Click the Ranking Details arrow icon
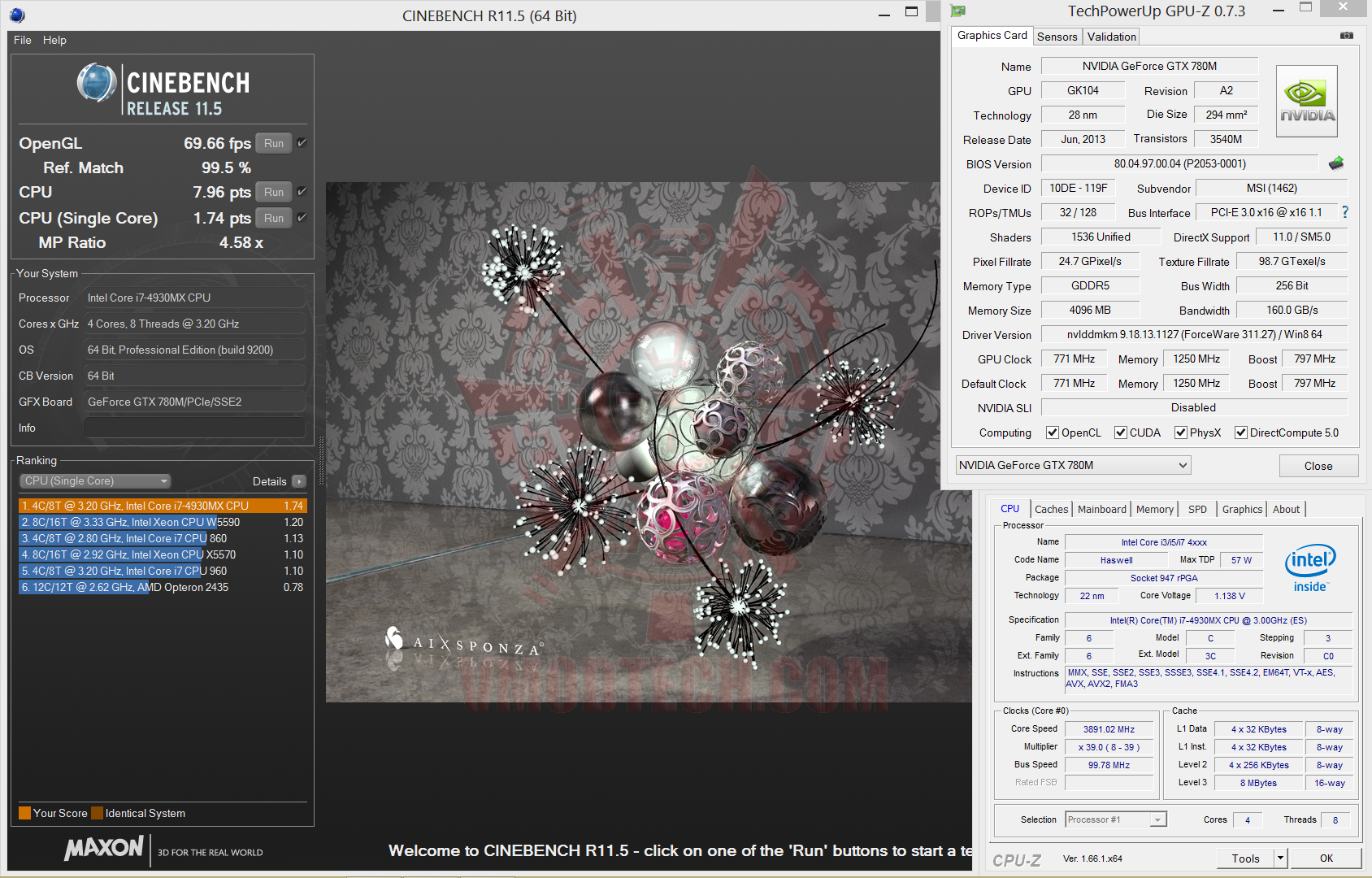Image resolution: width=1372 pixels, height=878 pixels. point(299,481)
